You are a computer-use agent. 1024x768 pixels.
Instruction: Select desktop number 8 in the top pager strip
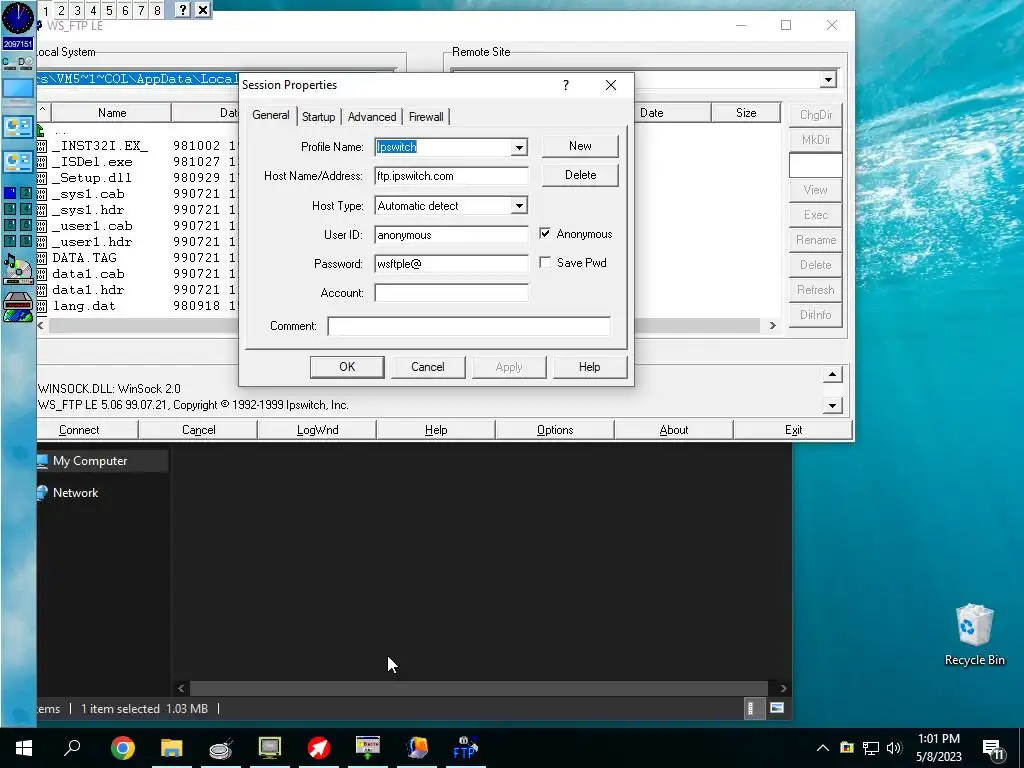pyautogui.click(x=157, y=10)
